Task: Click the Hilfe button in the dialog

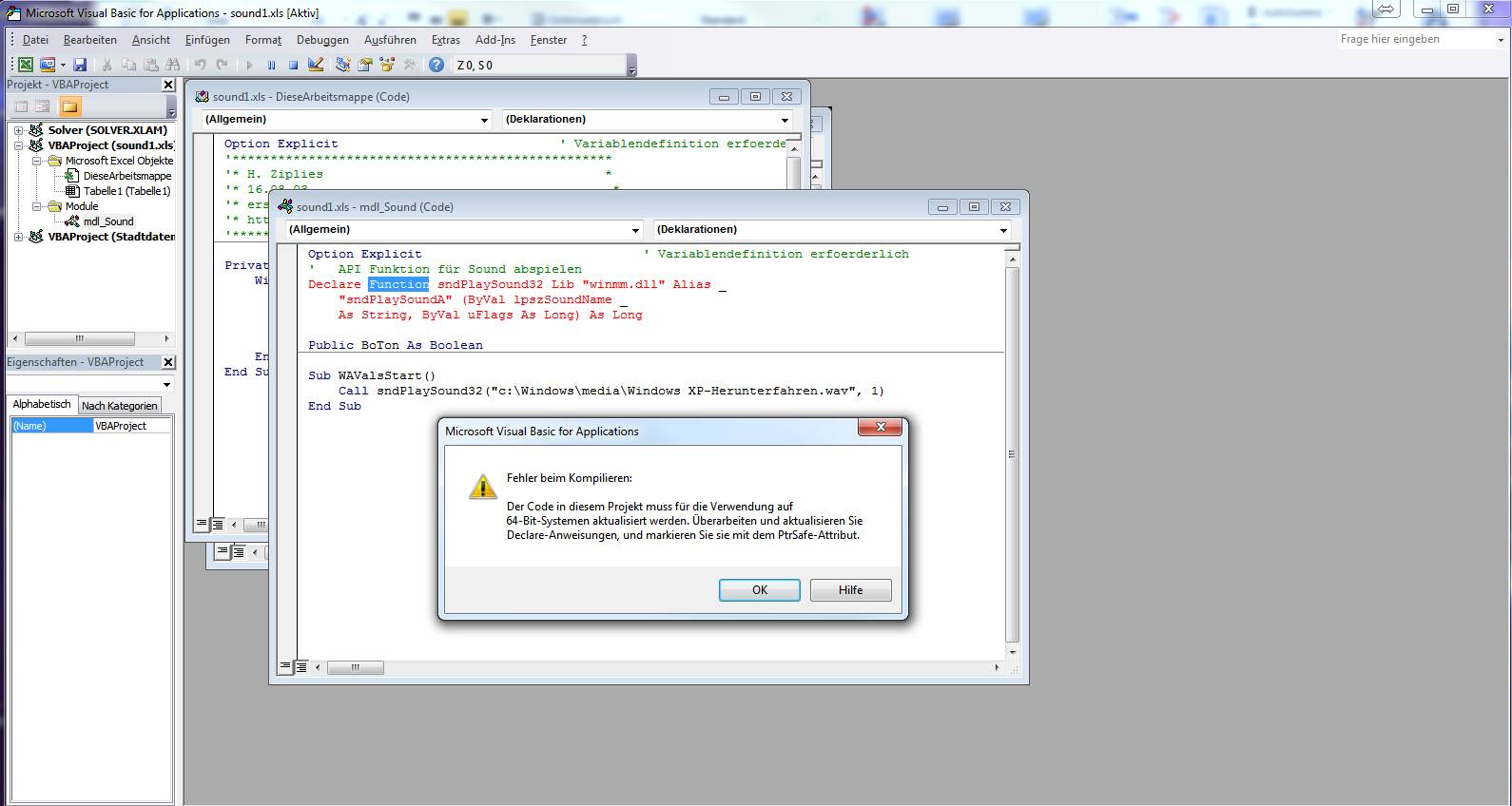Action: click(850, 590)
